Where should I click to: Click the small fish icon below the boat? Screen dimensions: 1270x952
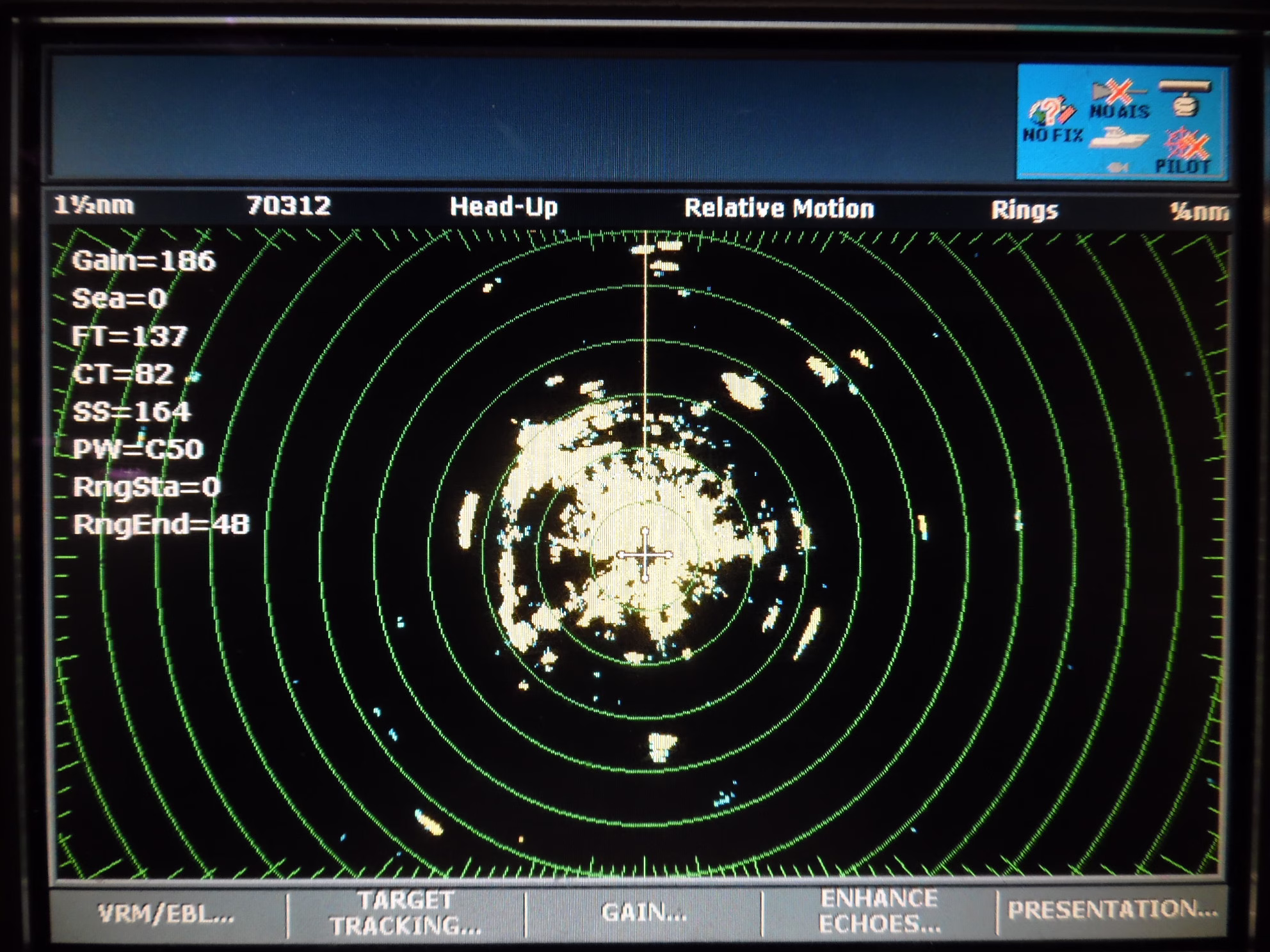[x=1117, y=166]
